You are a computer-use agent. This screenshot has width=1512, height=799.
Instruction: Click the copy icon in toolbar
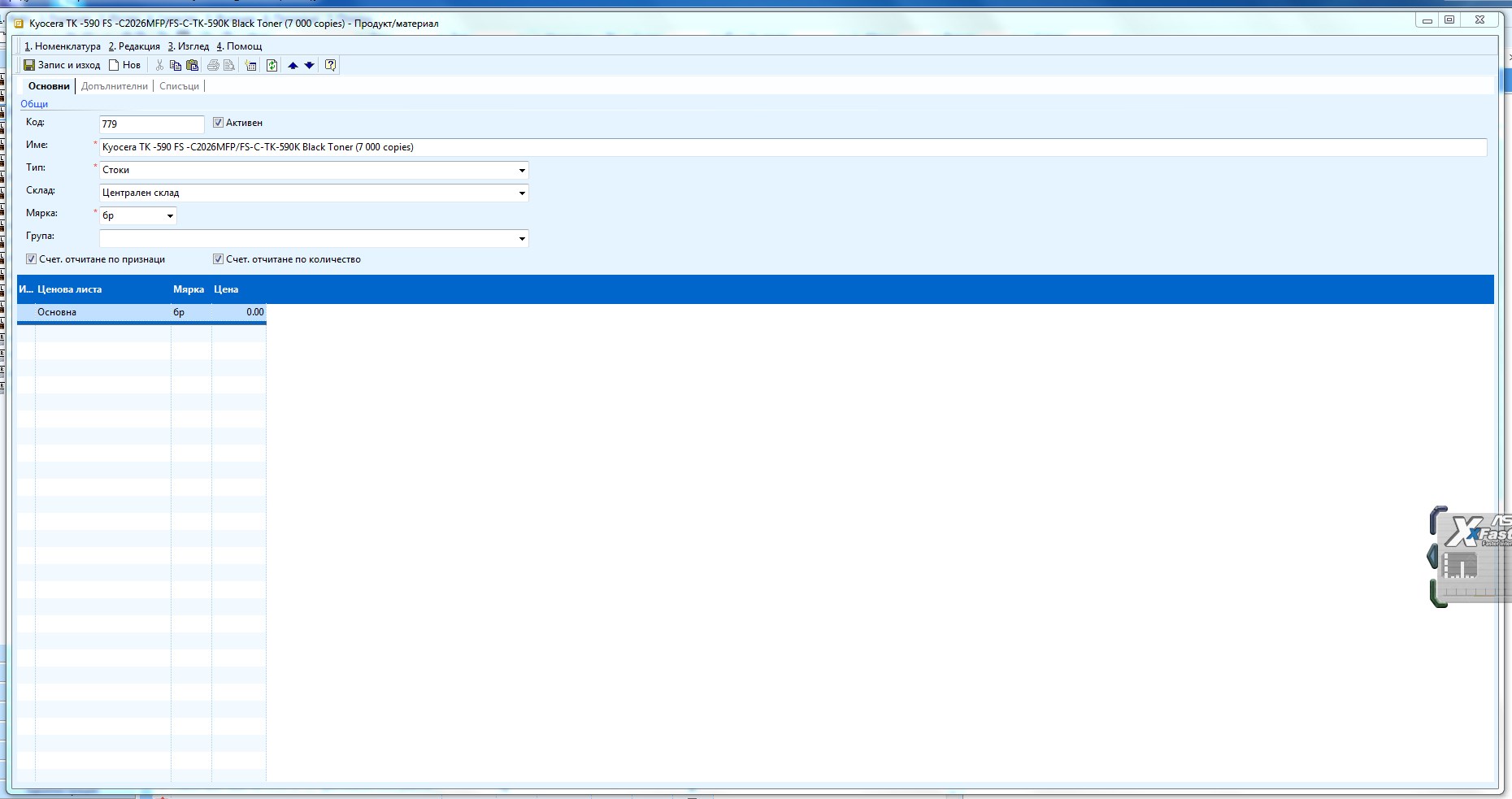coord(176,65)
